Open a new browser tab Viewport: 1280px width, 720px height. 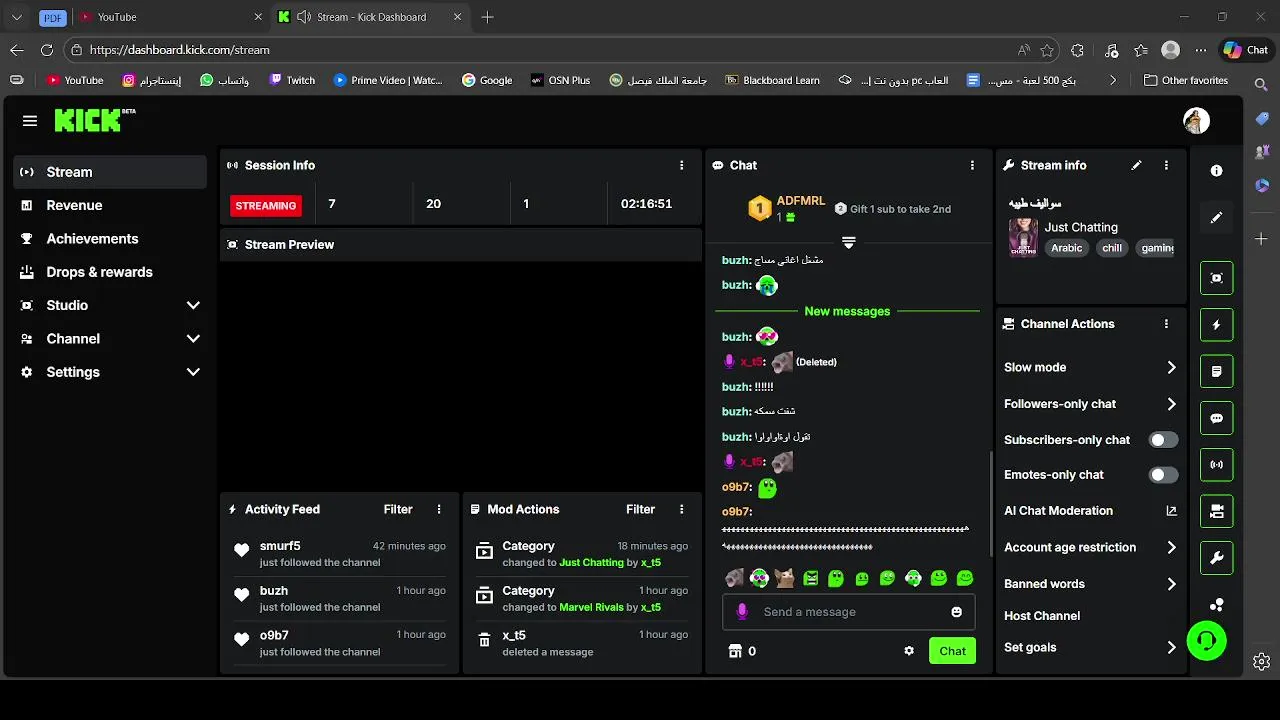(x=487, y=17)
